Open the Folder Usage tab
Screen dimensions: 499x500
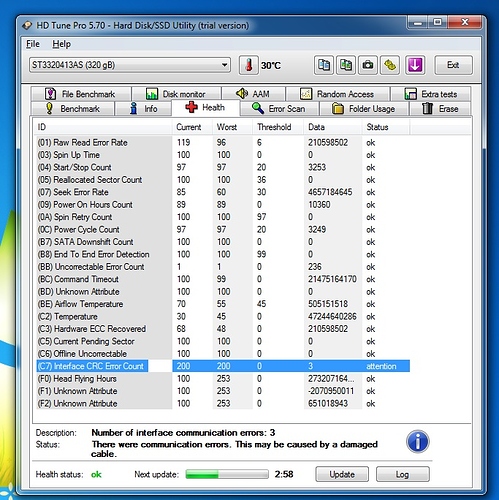(x=364, y=109)
